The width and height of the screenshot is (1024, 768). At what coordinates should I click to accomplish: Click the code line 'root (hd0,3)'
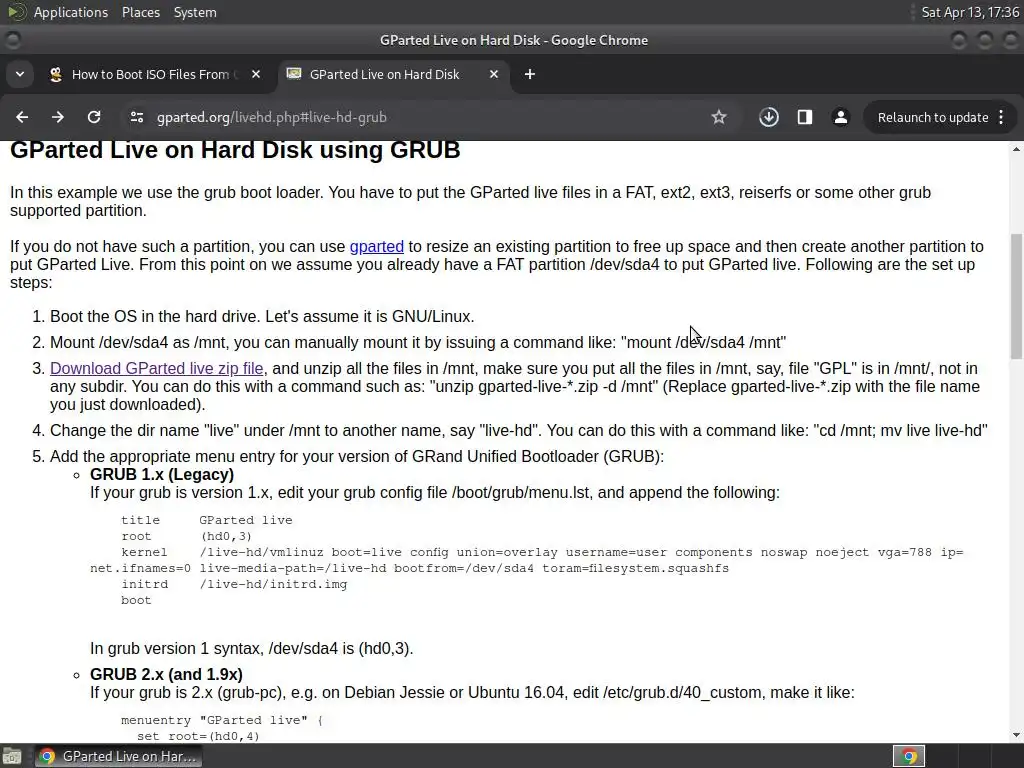(186, 536)
